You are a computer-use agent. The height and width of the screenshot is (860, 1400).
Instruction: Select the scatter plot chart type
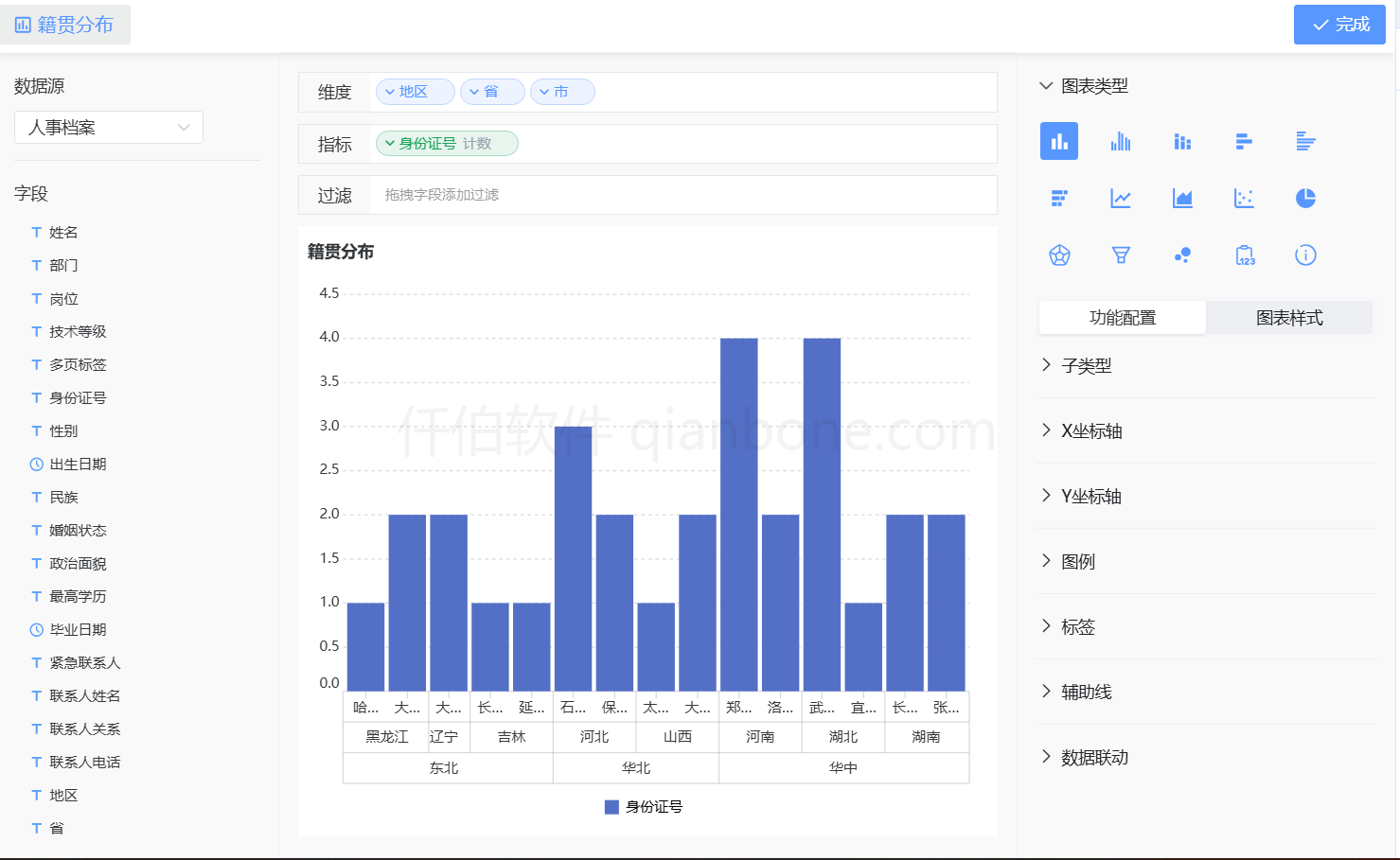coord(1244,198)
